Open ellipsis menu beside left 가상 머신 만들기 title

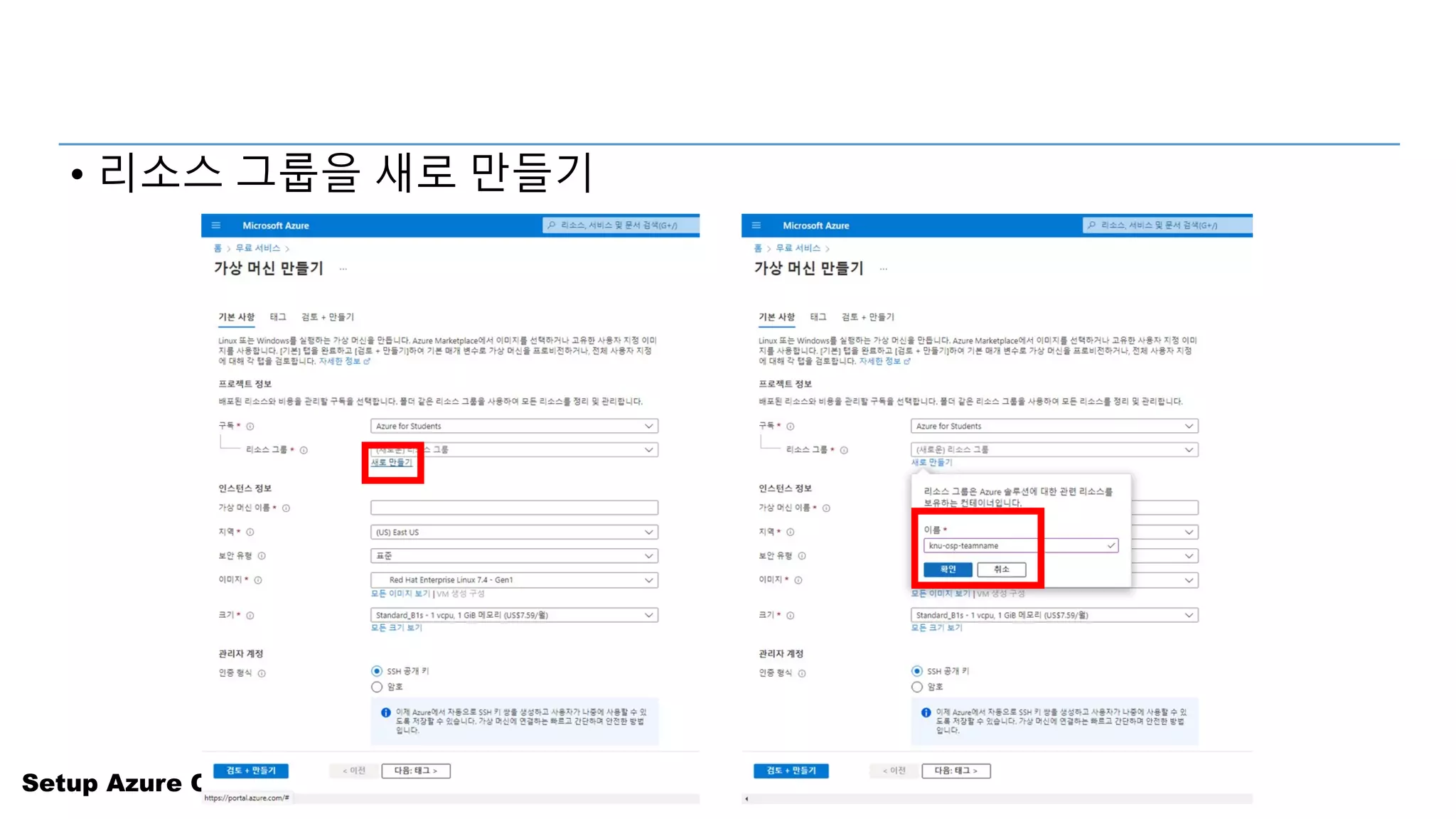[343, 269]
